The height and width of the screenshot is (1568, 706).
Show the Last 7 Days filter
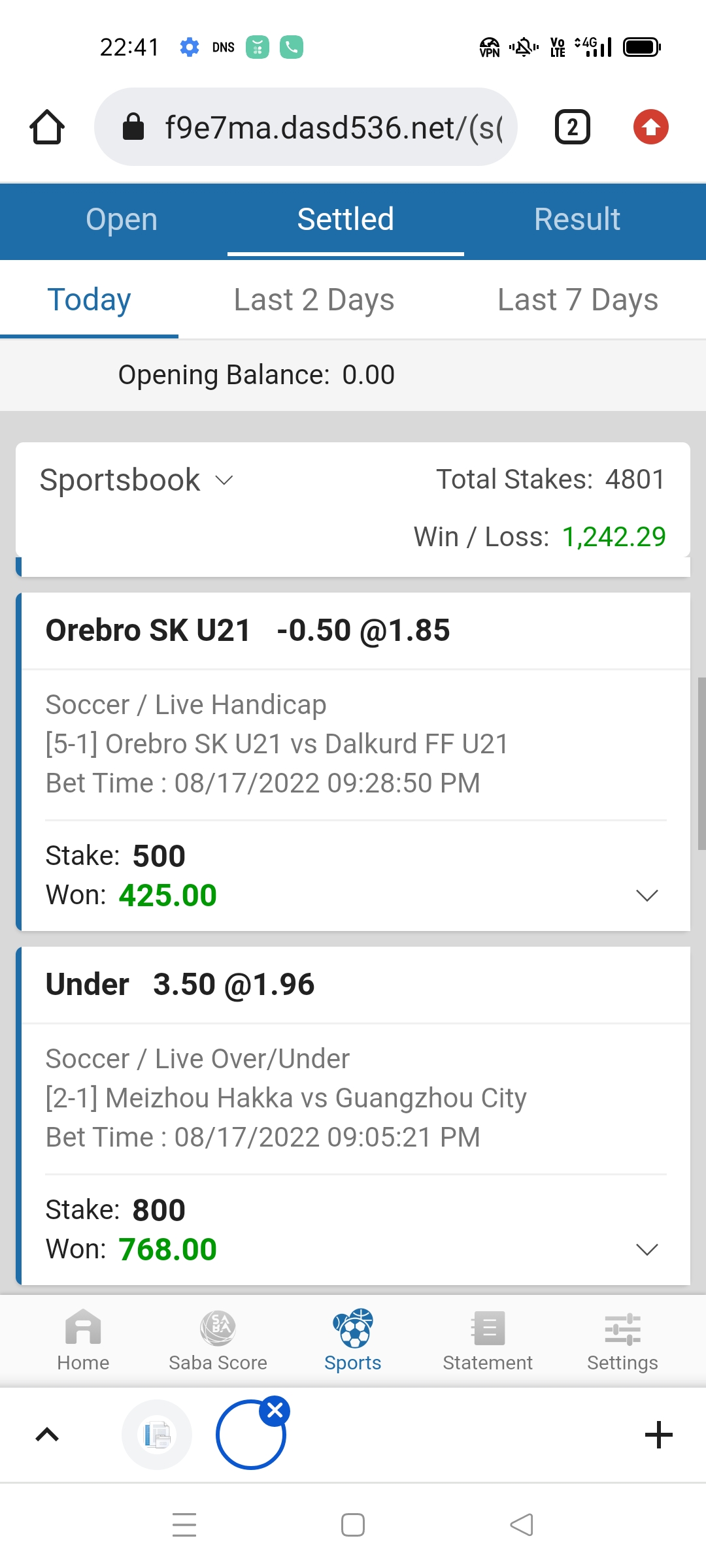pos(578,300)
